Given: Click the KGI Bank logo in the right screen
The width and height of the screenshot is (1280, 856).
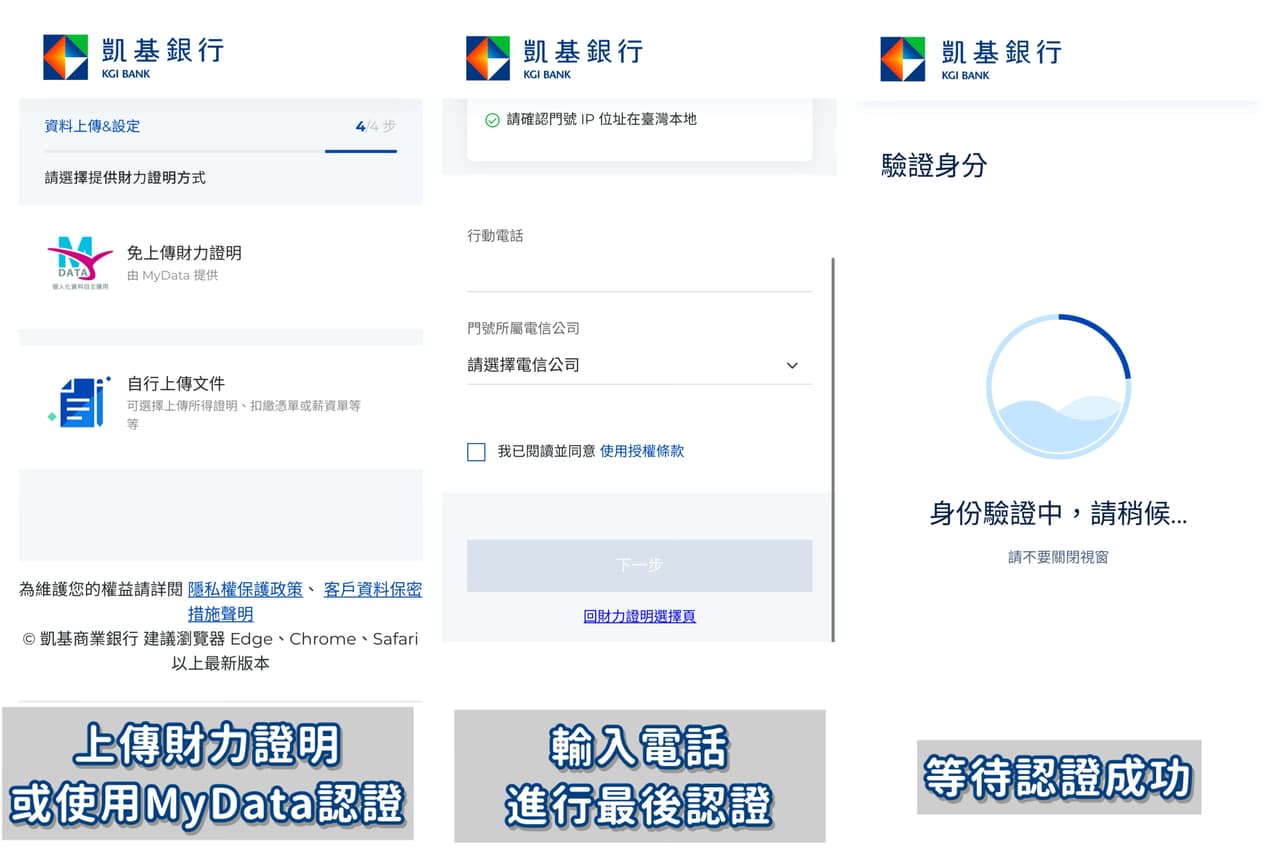Looking at the screenshot, I should [971, 58].
